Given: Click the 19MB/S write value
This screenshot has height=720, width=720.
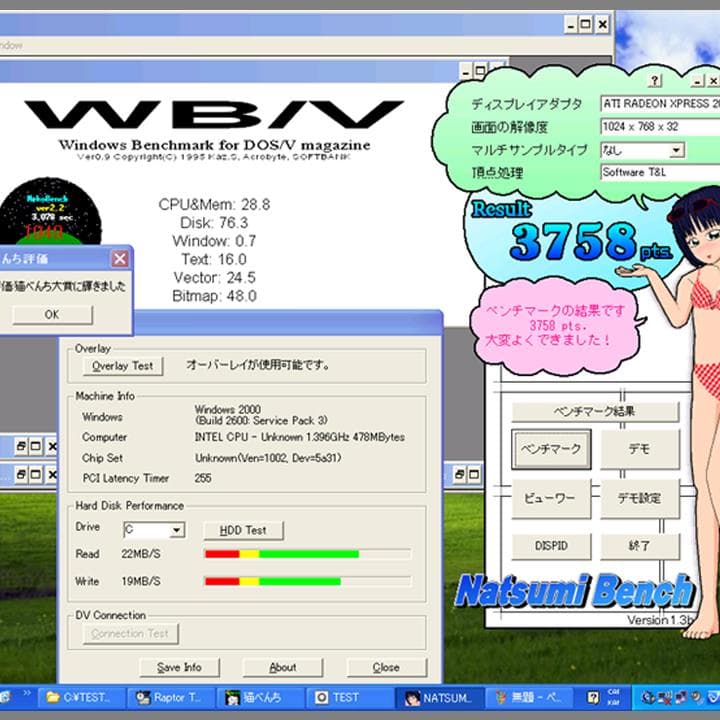Looking at the screenshot, I should pyautogui.click(x=141, y=582).
